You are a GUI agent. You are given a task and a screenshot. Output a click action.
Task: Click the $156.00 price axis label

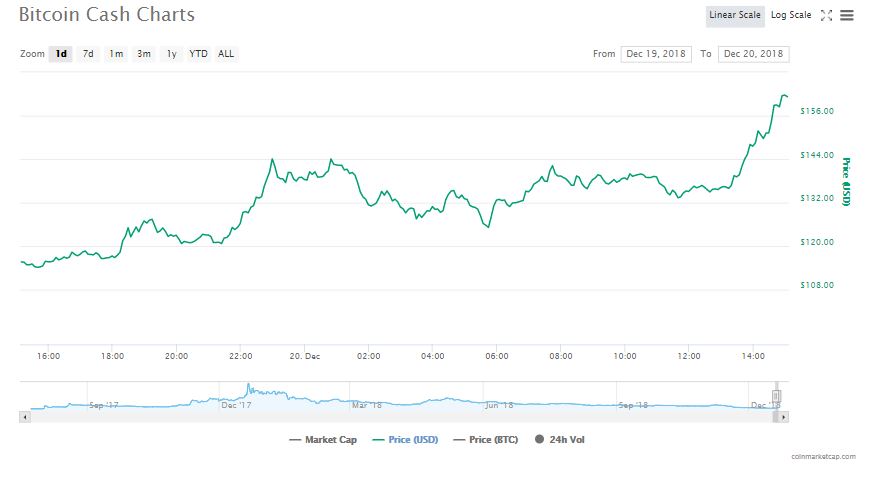[x=817, y=111]
